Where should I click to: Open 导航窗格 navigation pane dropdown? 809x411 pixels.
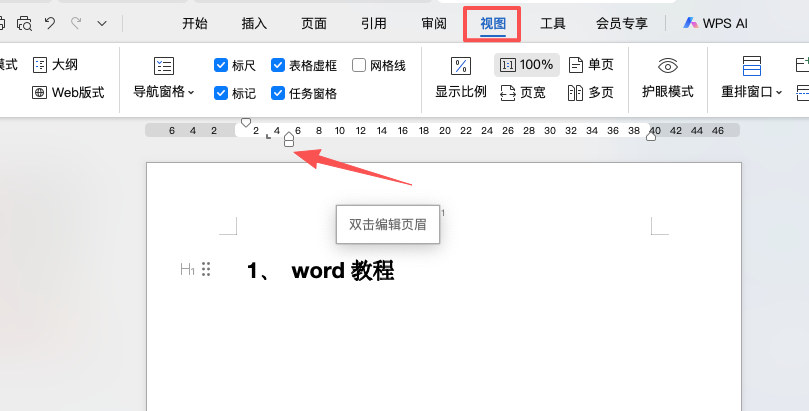(164, 77)
